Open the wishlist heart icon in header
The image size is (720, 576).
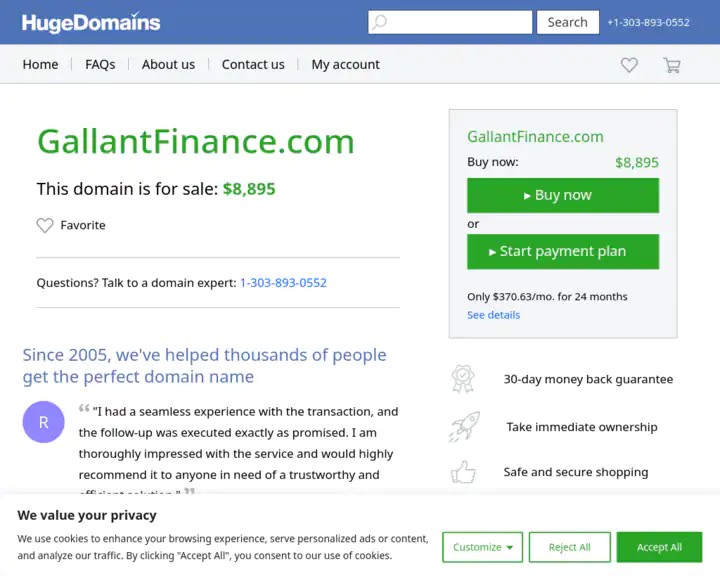pos(629,65)
